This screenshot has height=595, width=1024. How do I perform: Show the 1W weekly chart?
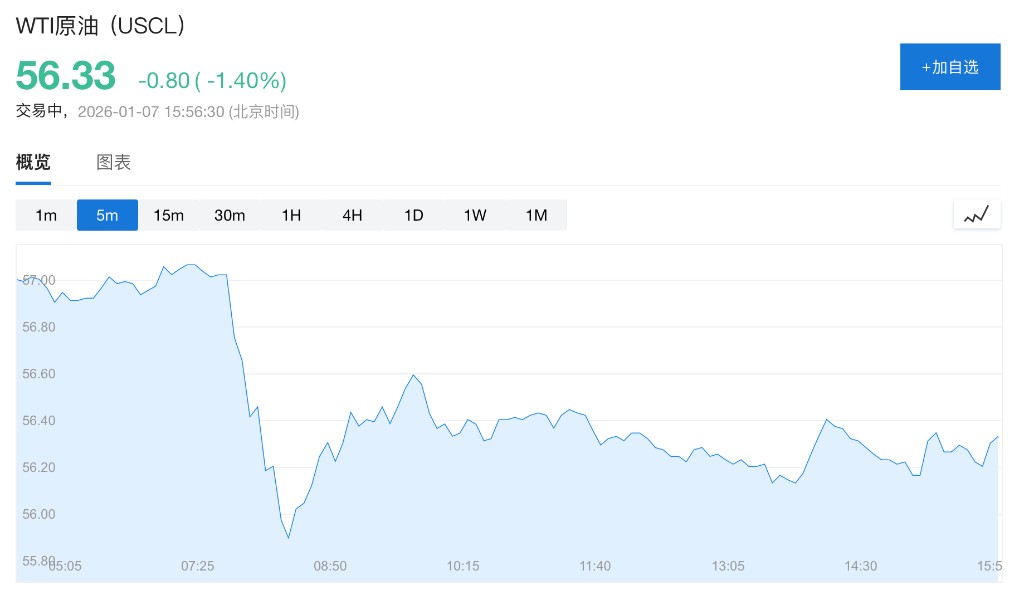(475, 215)
